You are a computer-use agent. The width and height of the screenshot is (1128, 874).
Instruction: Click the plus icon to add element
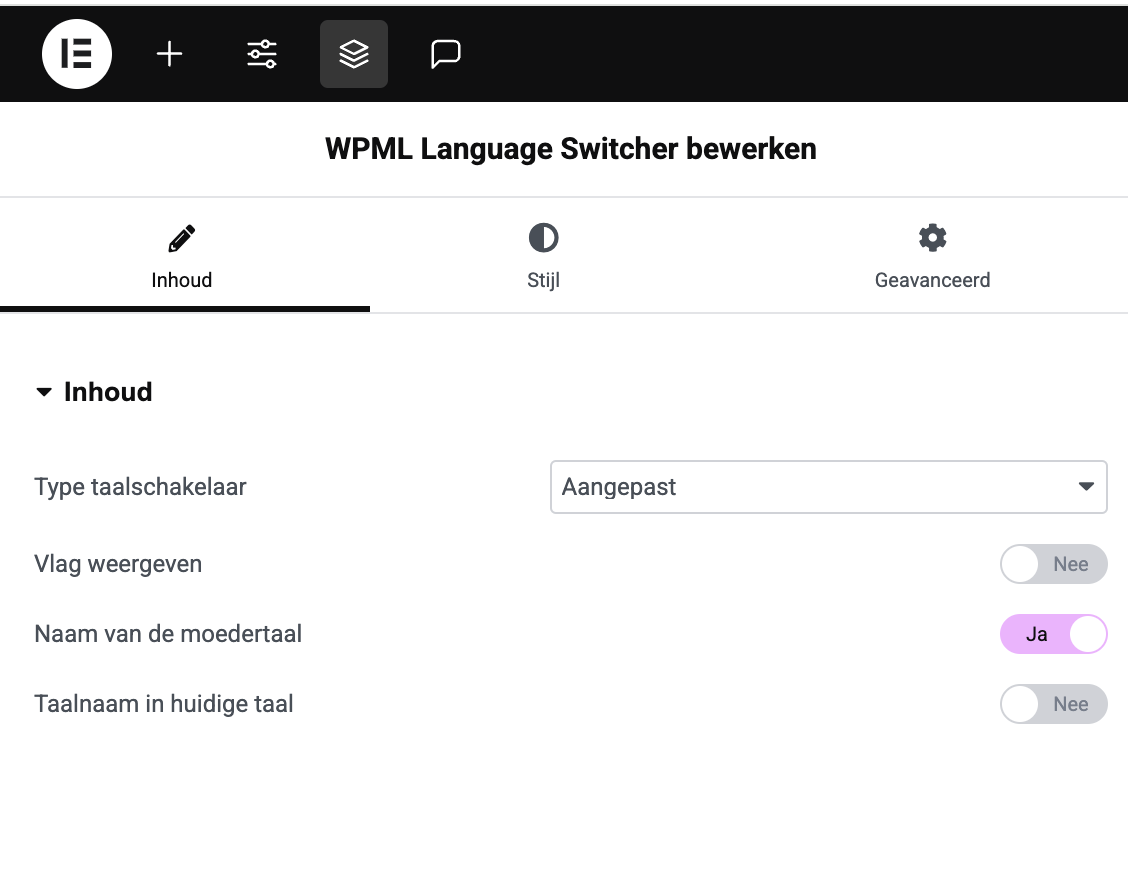[x=170, y=54]
